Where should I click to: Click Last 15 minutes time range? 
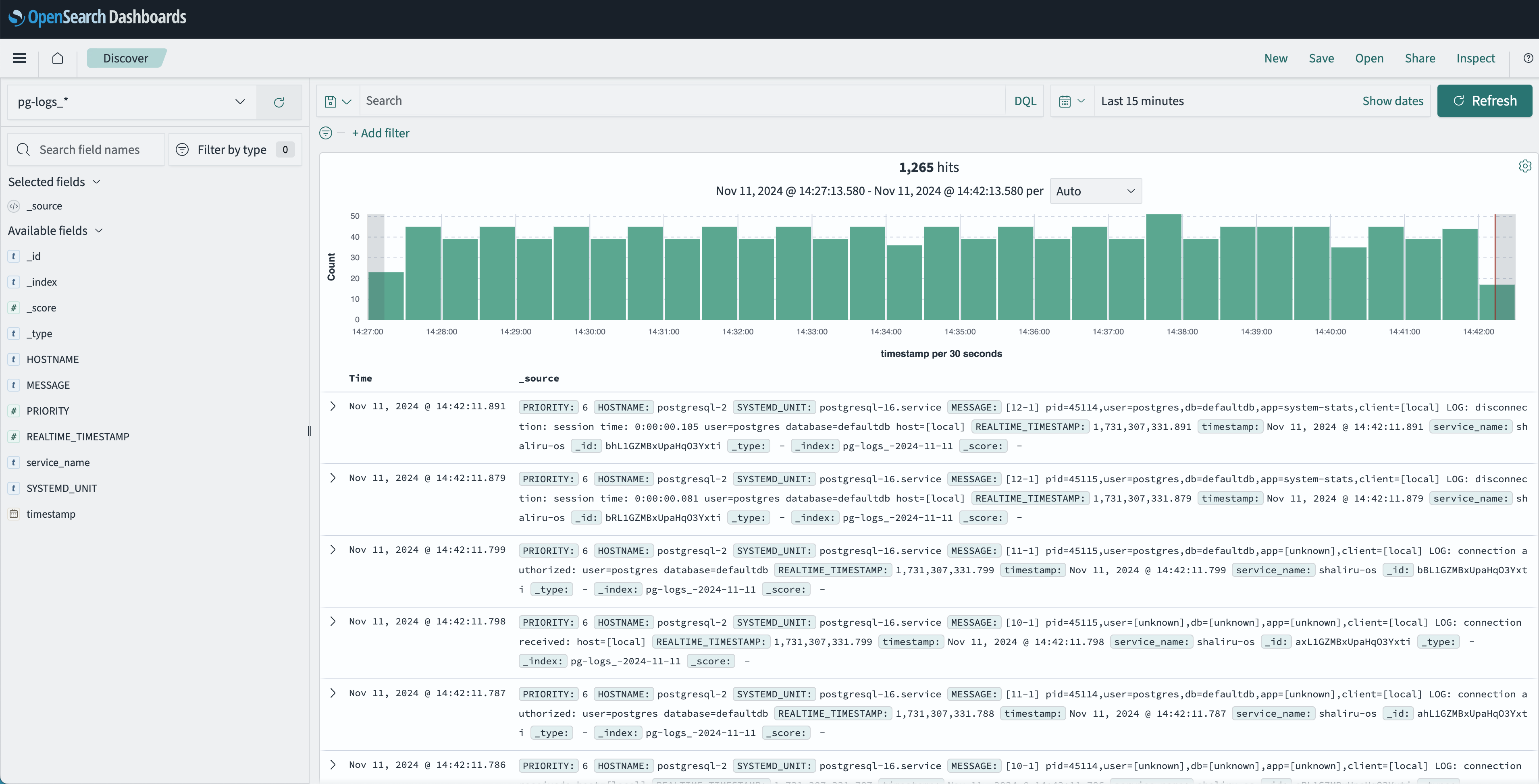point(1142,101)
